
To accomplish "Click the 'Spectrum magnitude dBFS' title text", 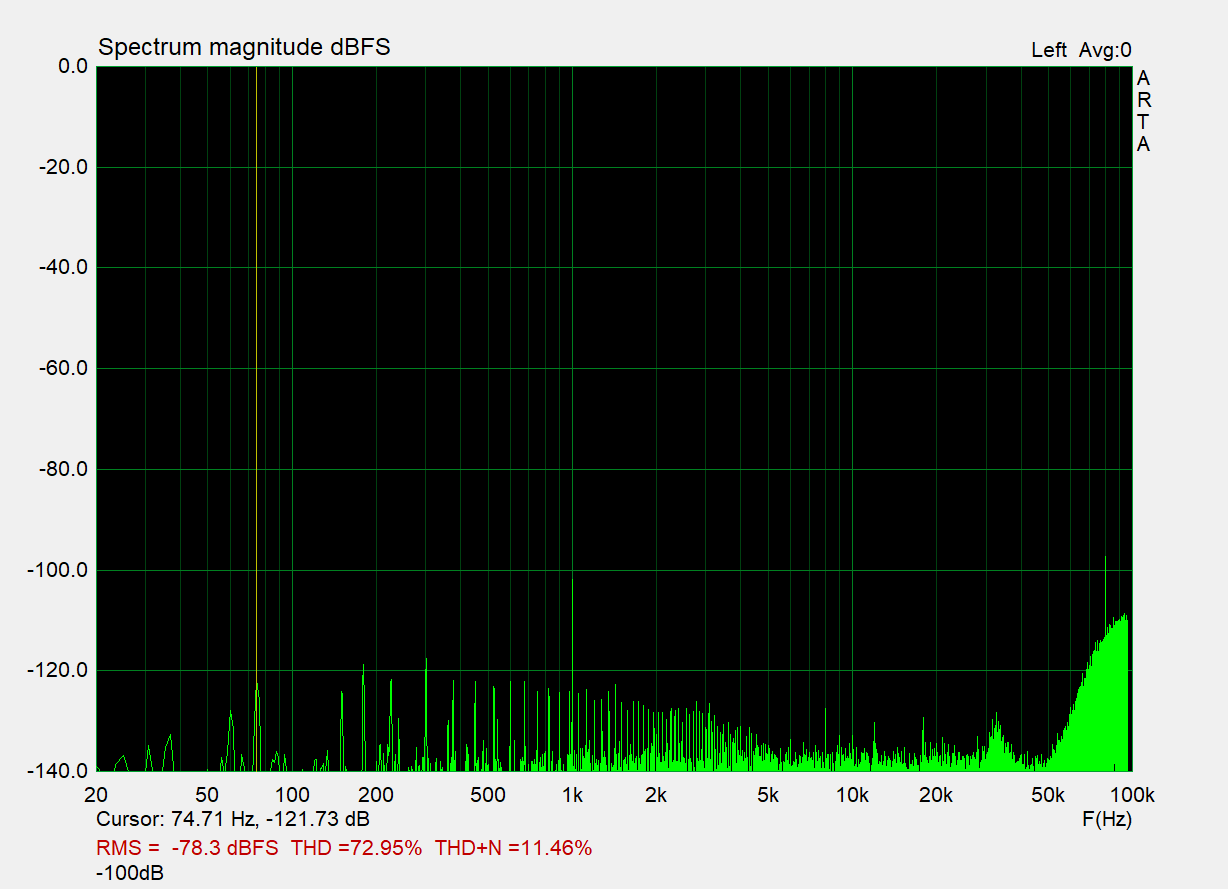I will pyautogui.click(x=244, y=48).
